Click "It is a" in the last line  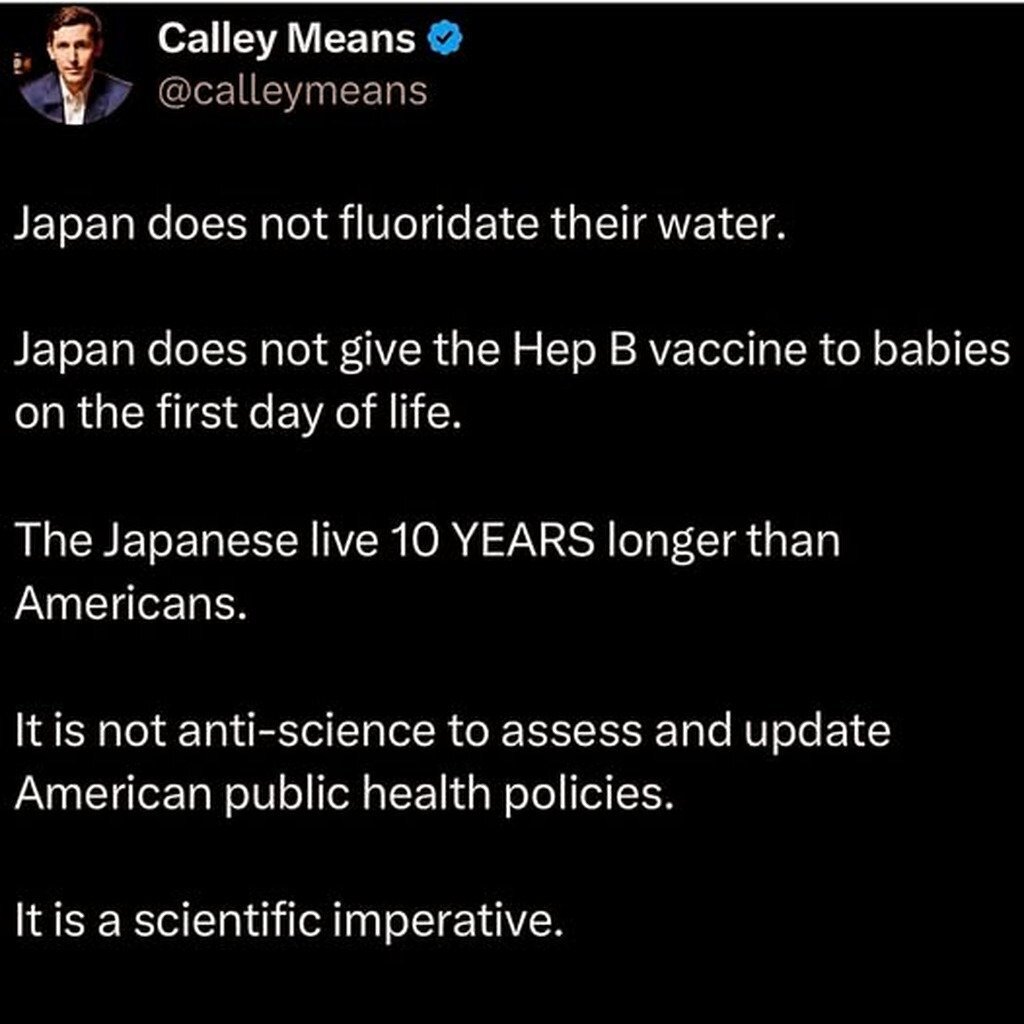68,917
